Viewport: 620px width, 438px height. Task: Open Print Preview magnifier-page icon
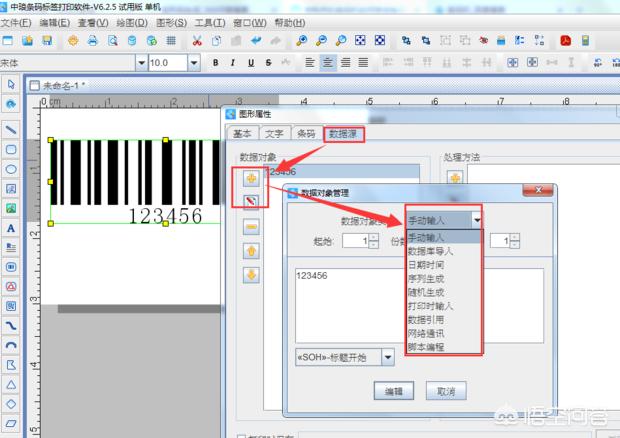[x=113, y=41]
